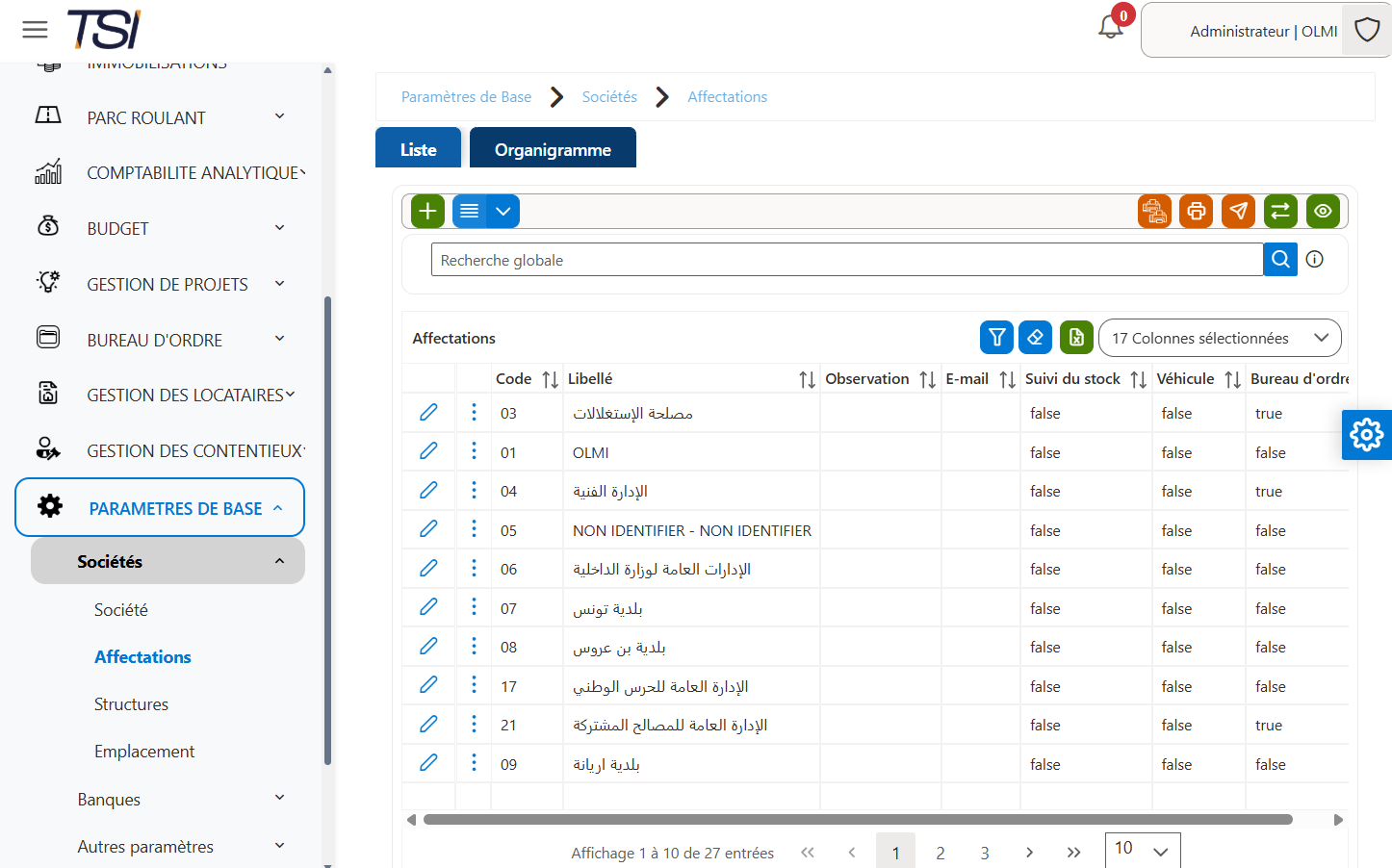Image resolution: width=1392 pixels, height=868 pixels.
Task: Click the blue filter funnel icon
Action: coord(997,337)
